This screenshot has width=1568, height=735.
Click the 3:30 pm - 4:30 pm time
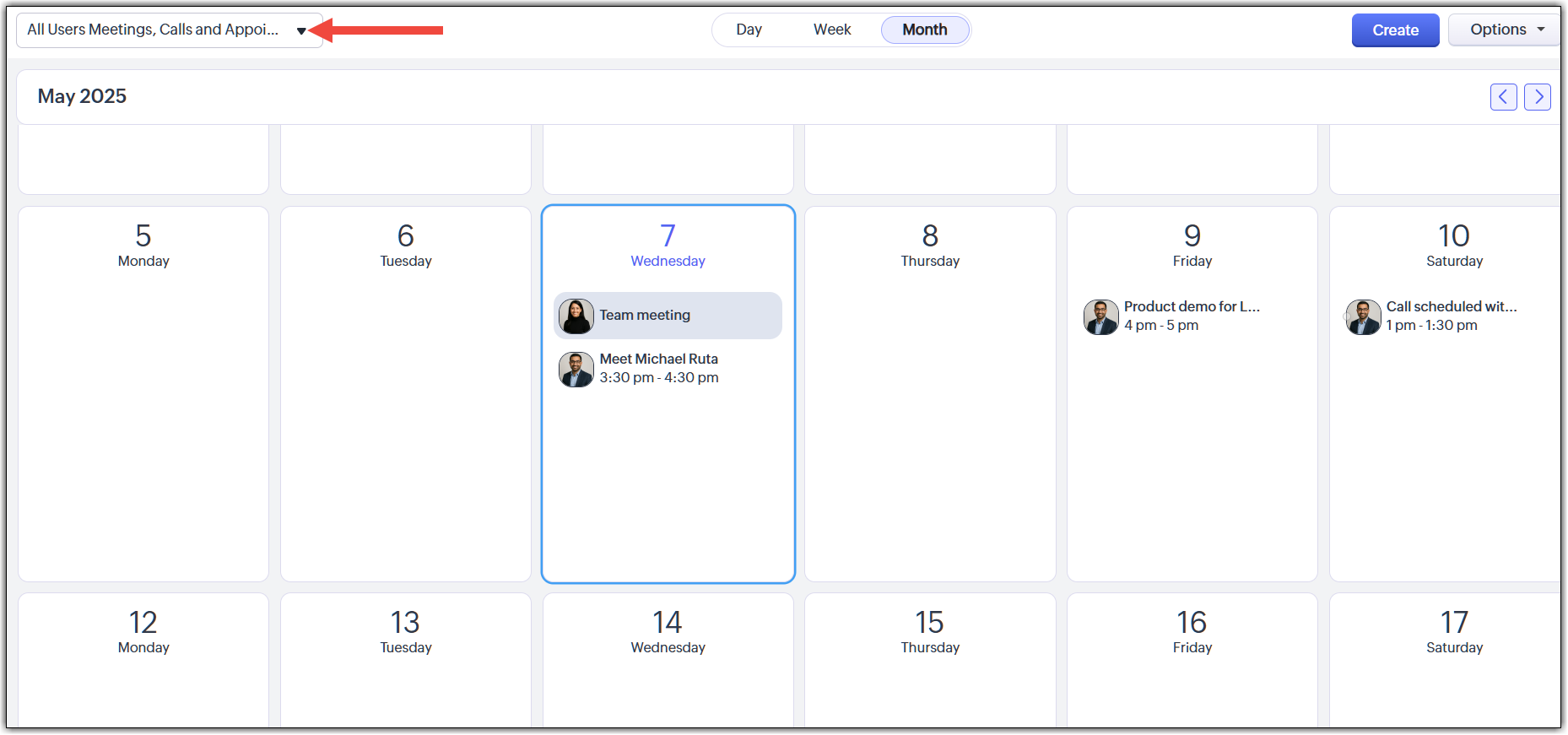(659, 377)
